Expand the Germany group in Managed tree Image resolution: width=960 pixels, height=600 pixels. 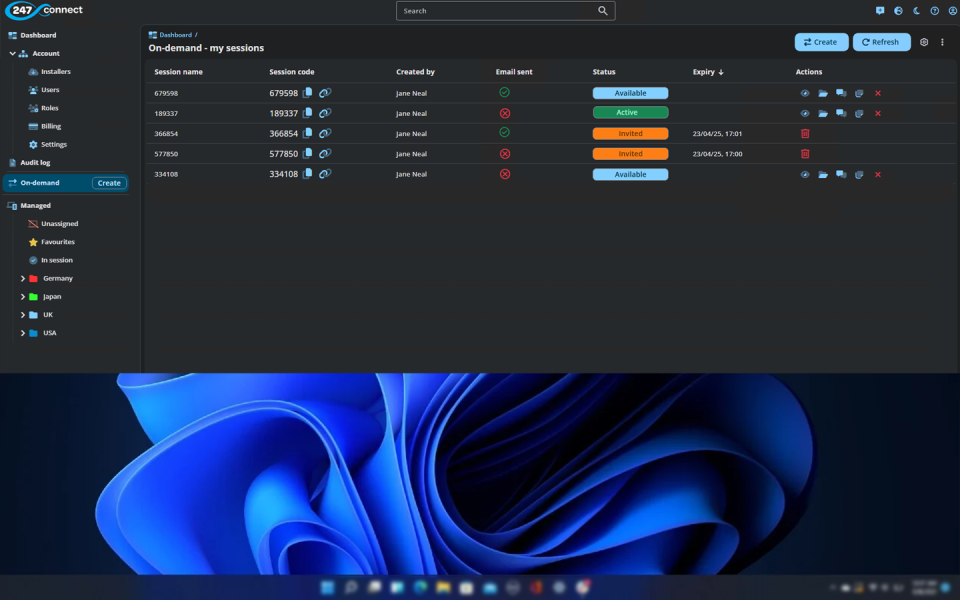[23, 278]
